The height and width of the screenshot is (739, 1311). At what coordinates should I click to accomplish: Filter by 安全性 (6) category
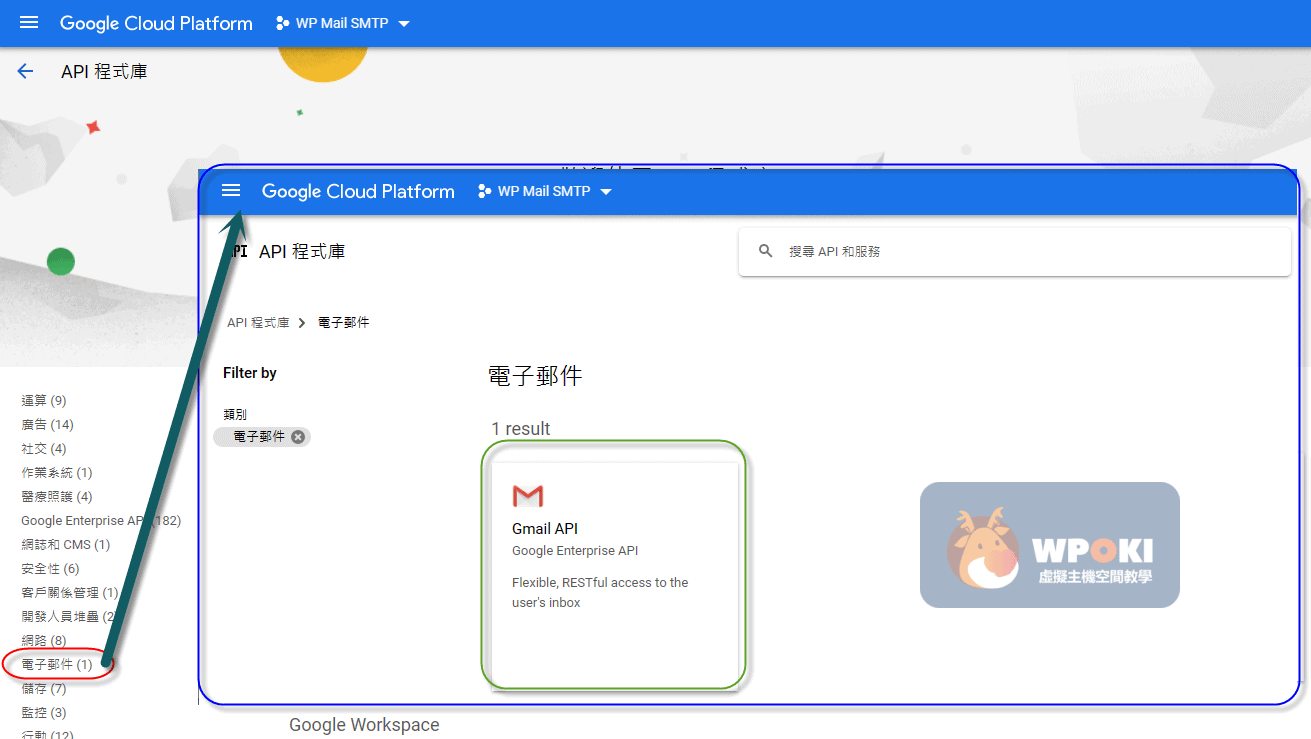[x=49, y=568]
